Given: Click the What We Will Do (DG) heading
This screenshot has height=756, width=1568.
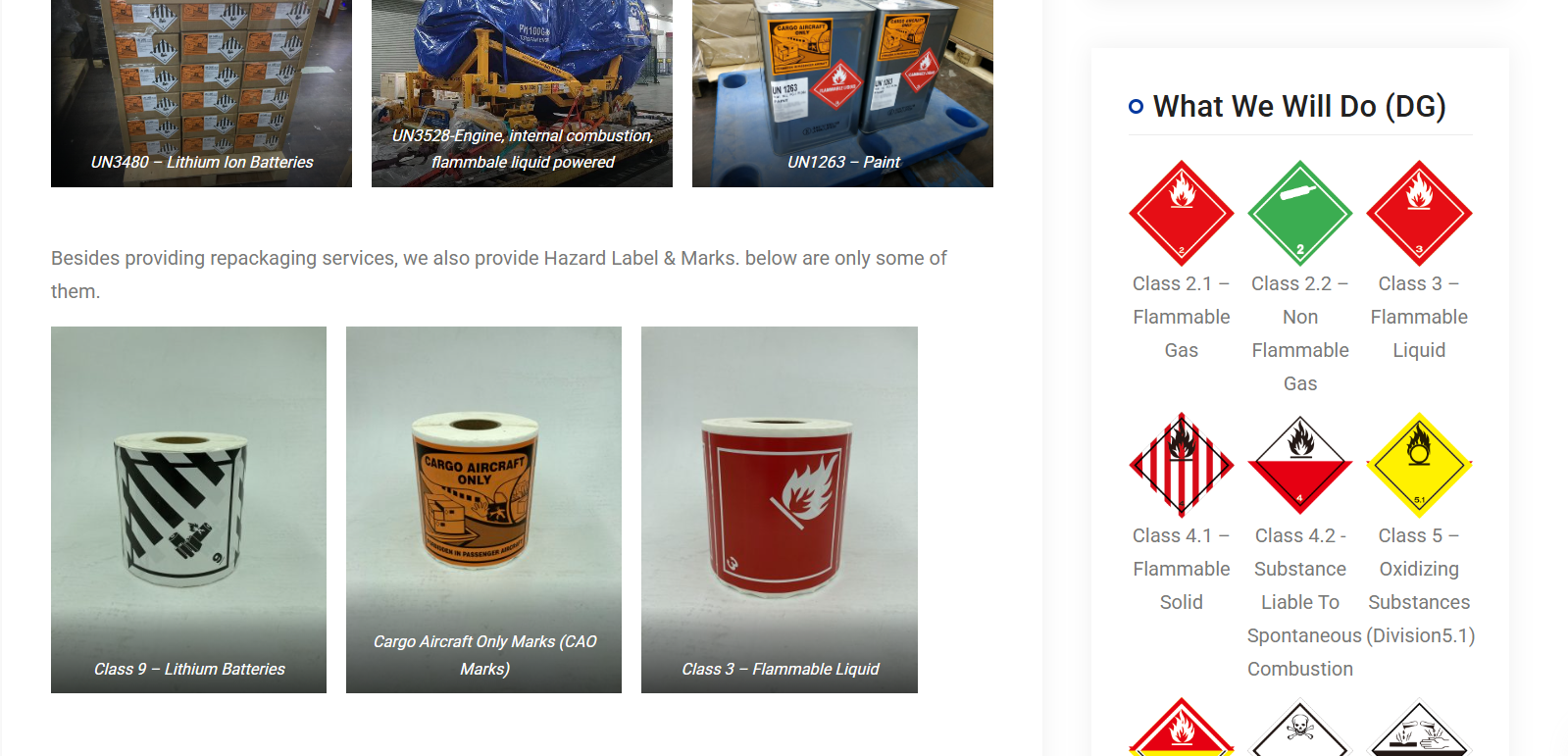Looking at the screenshot, I should (1299, 106).
